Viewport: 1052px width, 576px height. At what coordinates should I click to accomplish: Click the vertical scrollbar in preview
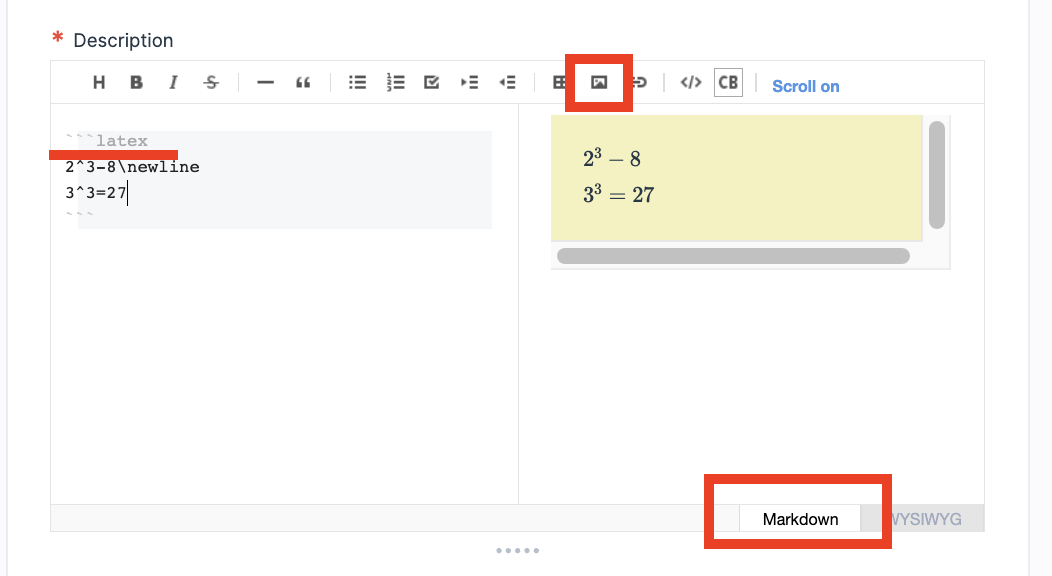(937, 175)
